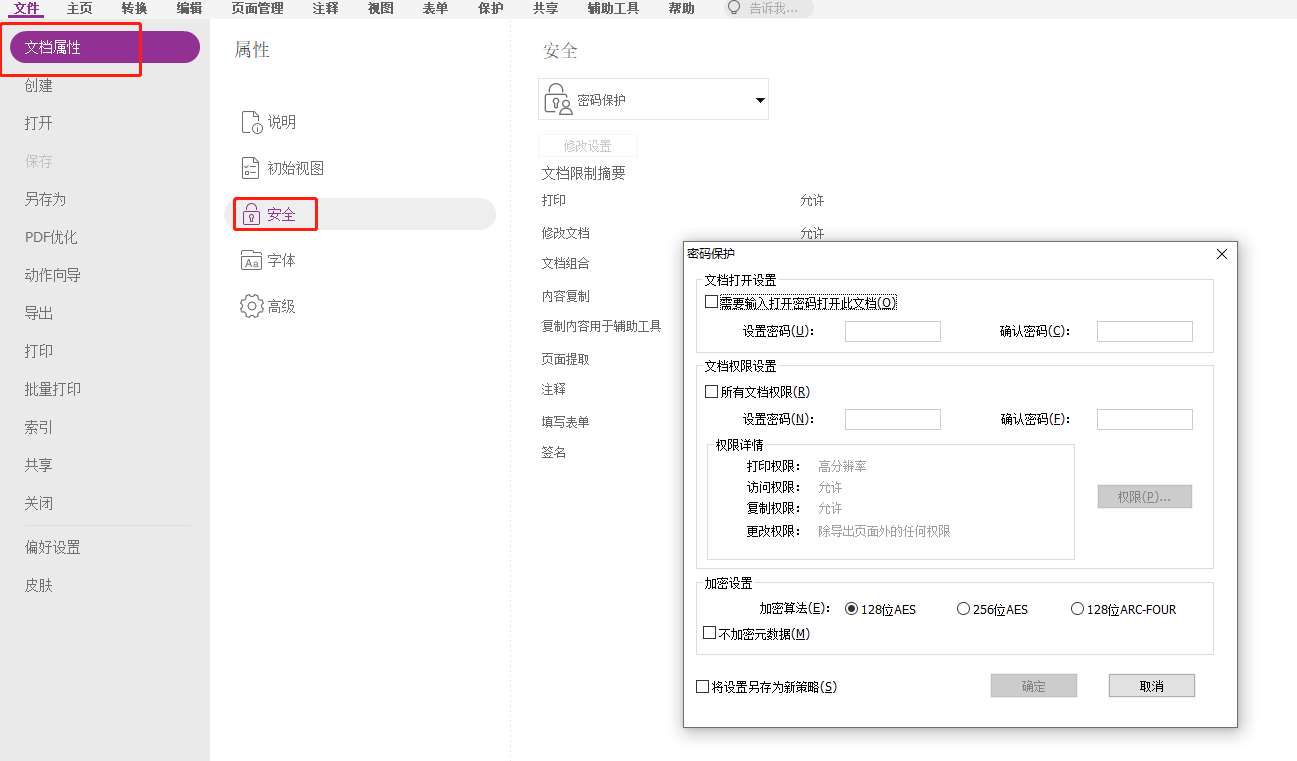Click the 说明 document info icon

coord(251,122)
